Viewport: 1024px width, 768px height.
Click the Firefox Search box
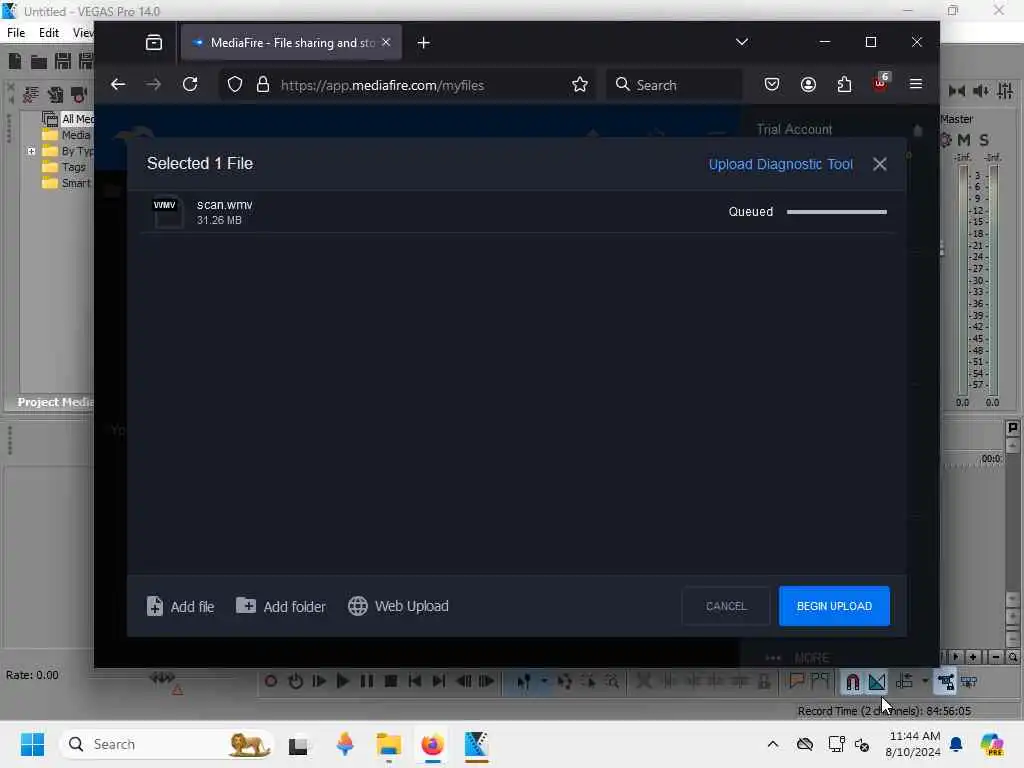[674, 85]
